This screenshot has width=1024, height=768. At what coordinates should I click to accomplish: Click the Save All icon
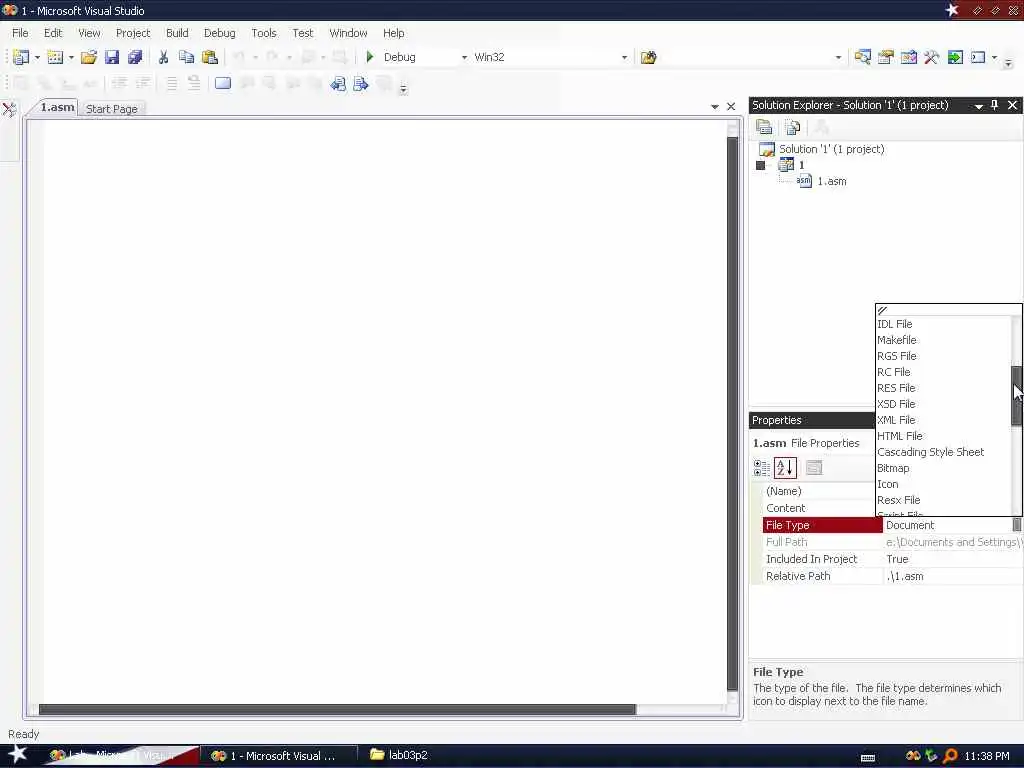point(135,57)
